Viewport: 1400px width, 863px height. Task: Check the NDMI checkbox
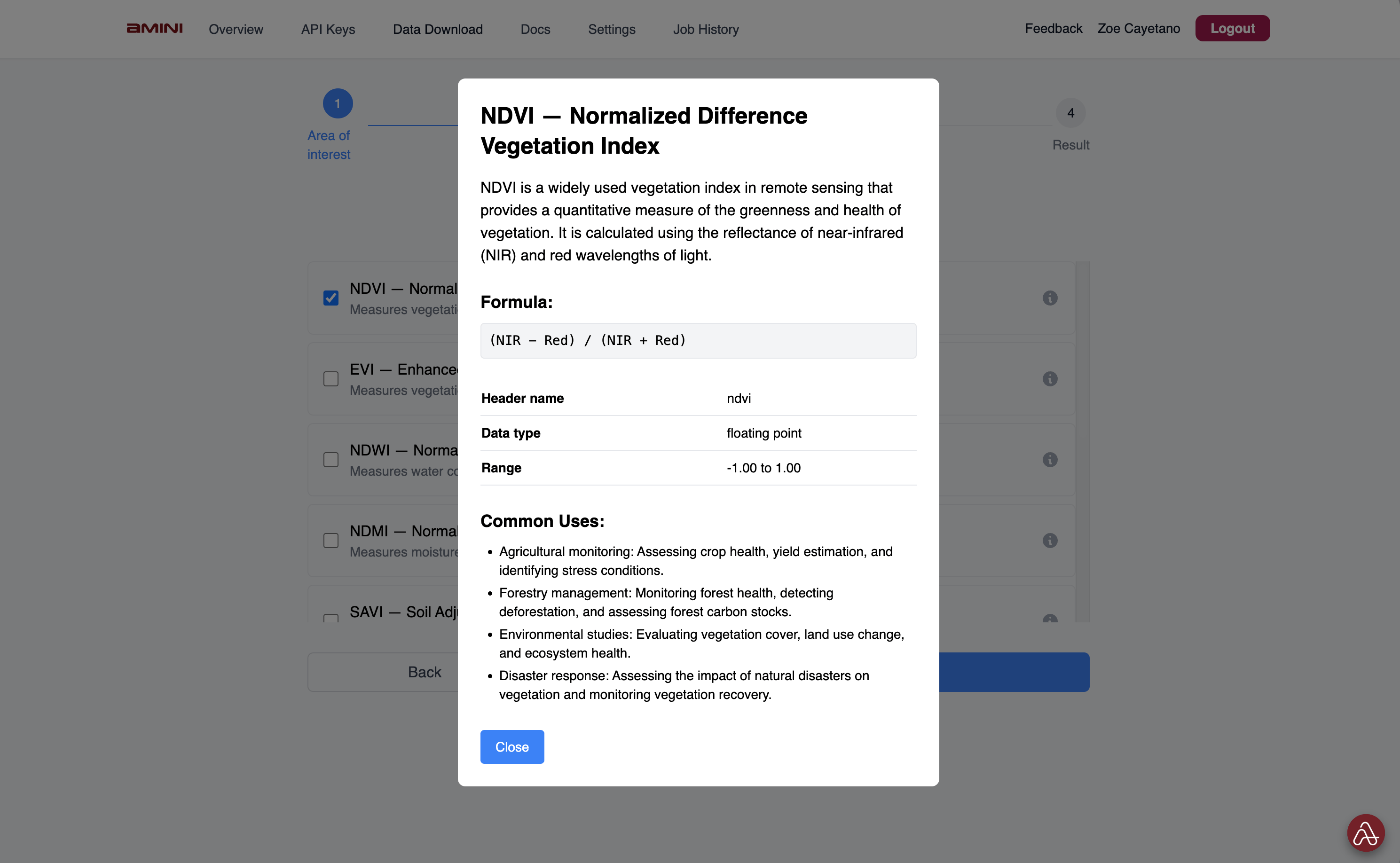331,541
